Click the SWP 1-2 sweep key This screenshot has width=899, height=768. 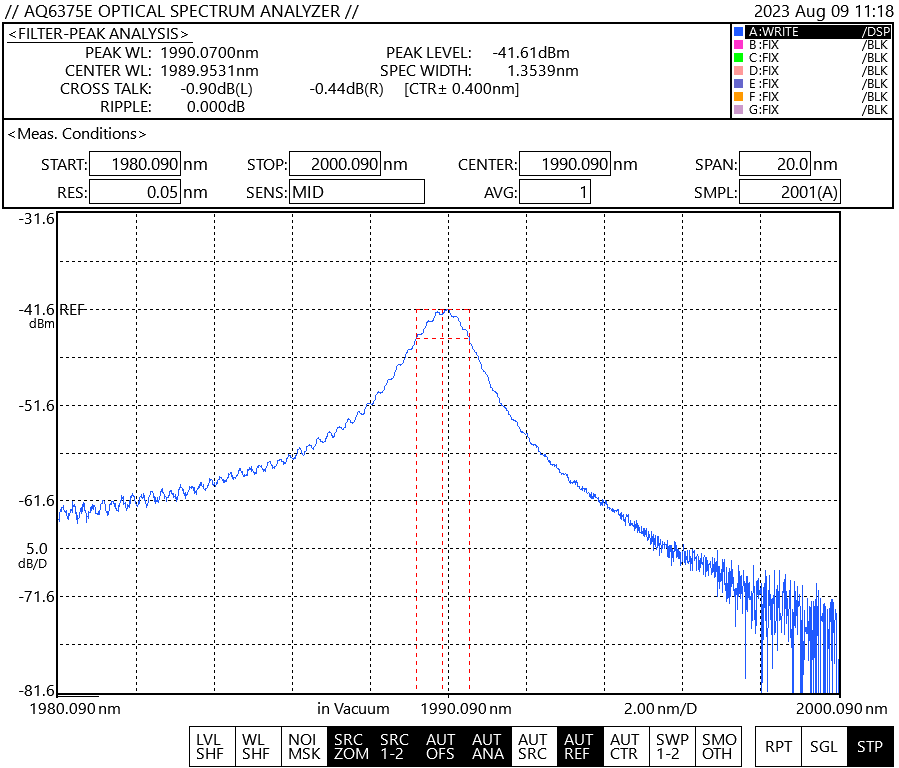(x=669, y=746)
